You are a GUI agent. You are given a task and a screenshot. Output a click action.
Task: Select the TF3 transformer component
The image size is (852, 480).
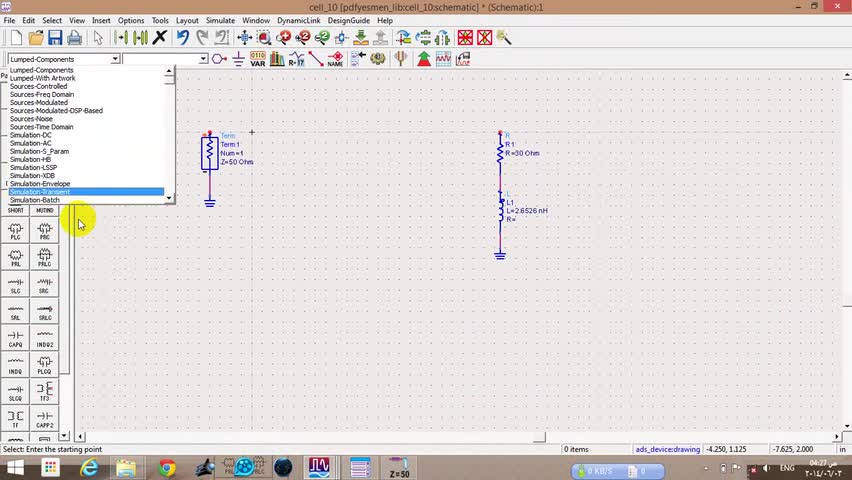point(45,392)
